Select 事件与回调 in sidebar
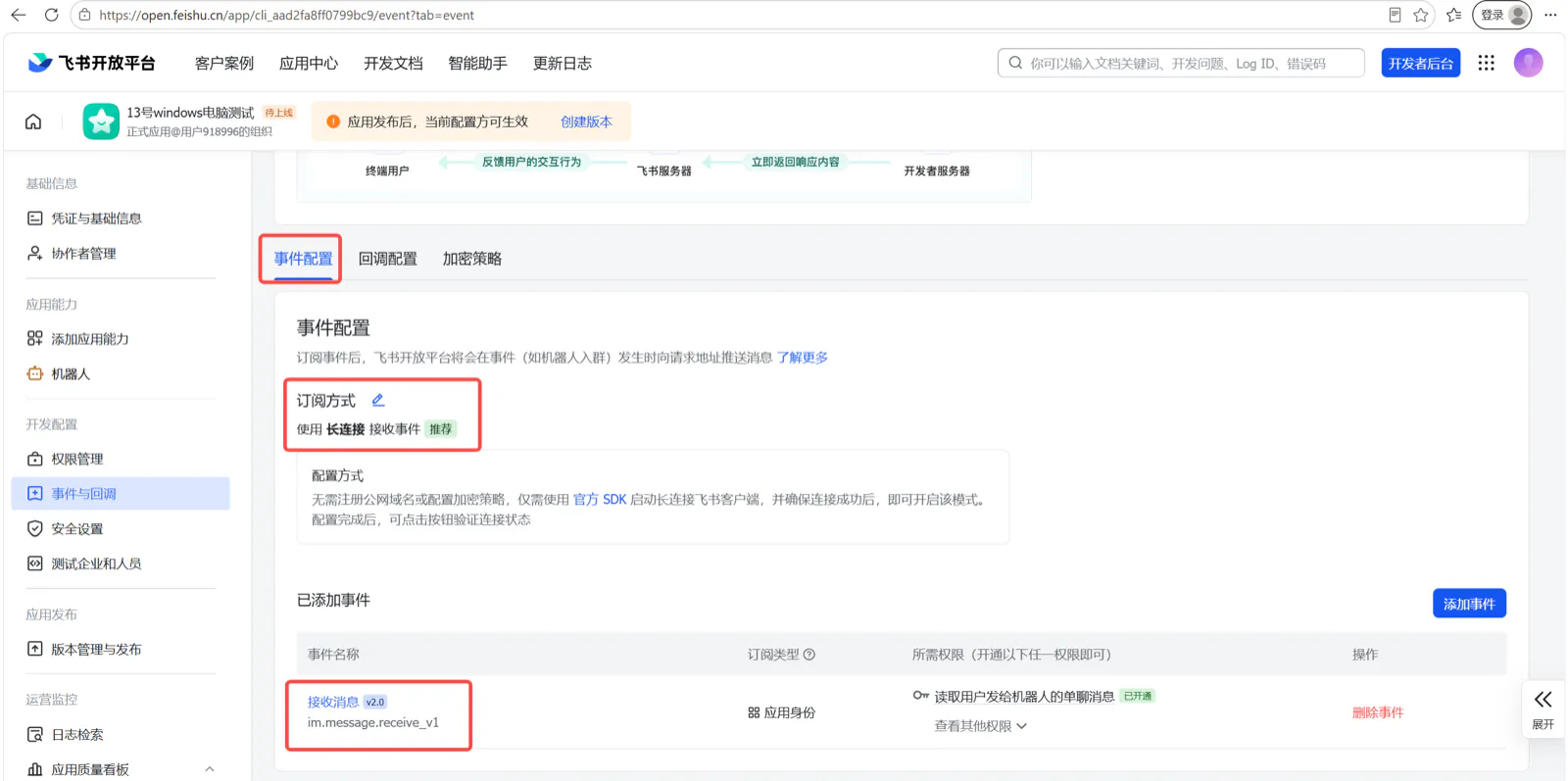 coord(121,494)
